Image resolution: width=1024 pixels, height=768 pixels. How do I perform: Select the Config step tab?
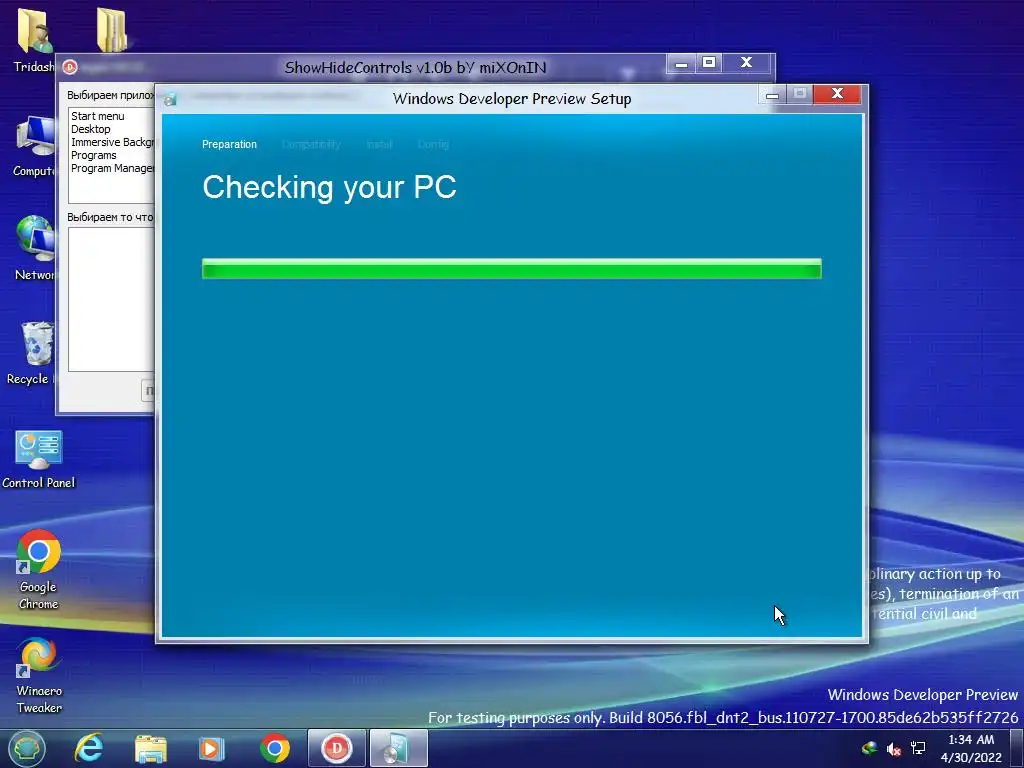coord(433,144)
